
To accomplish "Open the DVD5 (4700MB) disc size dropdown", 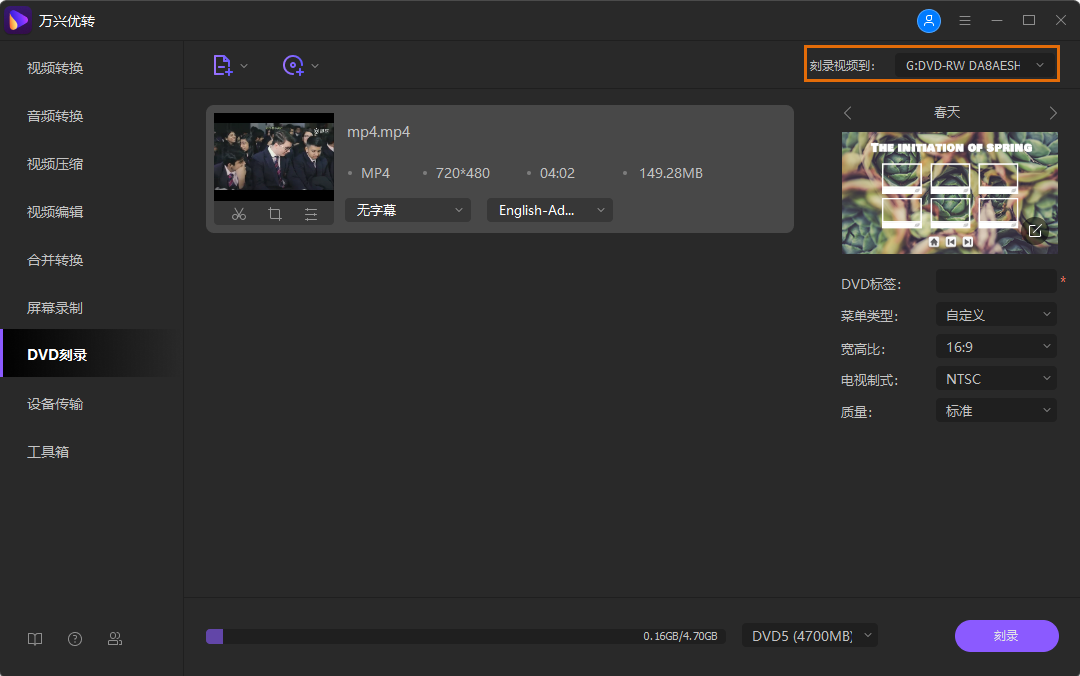I will (x=809, y=635).
